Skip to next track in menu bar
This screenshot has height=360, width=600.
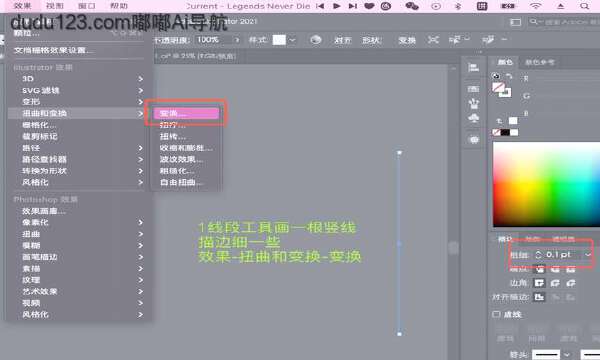pyautogui.click(x=353, y=6)
